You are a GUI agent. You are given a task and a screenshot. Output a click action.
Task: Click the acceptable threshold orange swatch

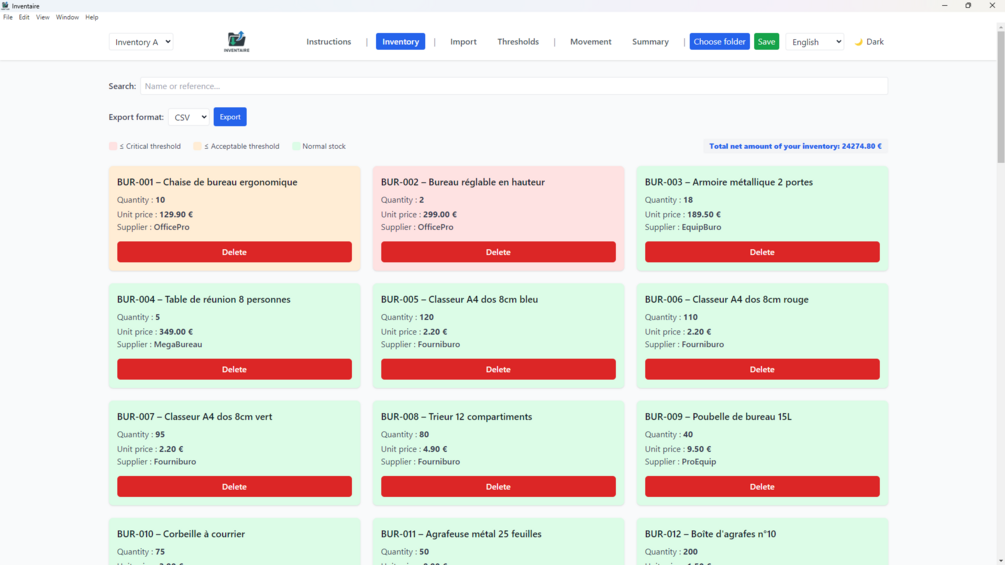197,146
